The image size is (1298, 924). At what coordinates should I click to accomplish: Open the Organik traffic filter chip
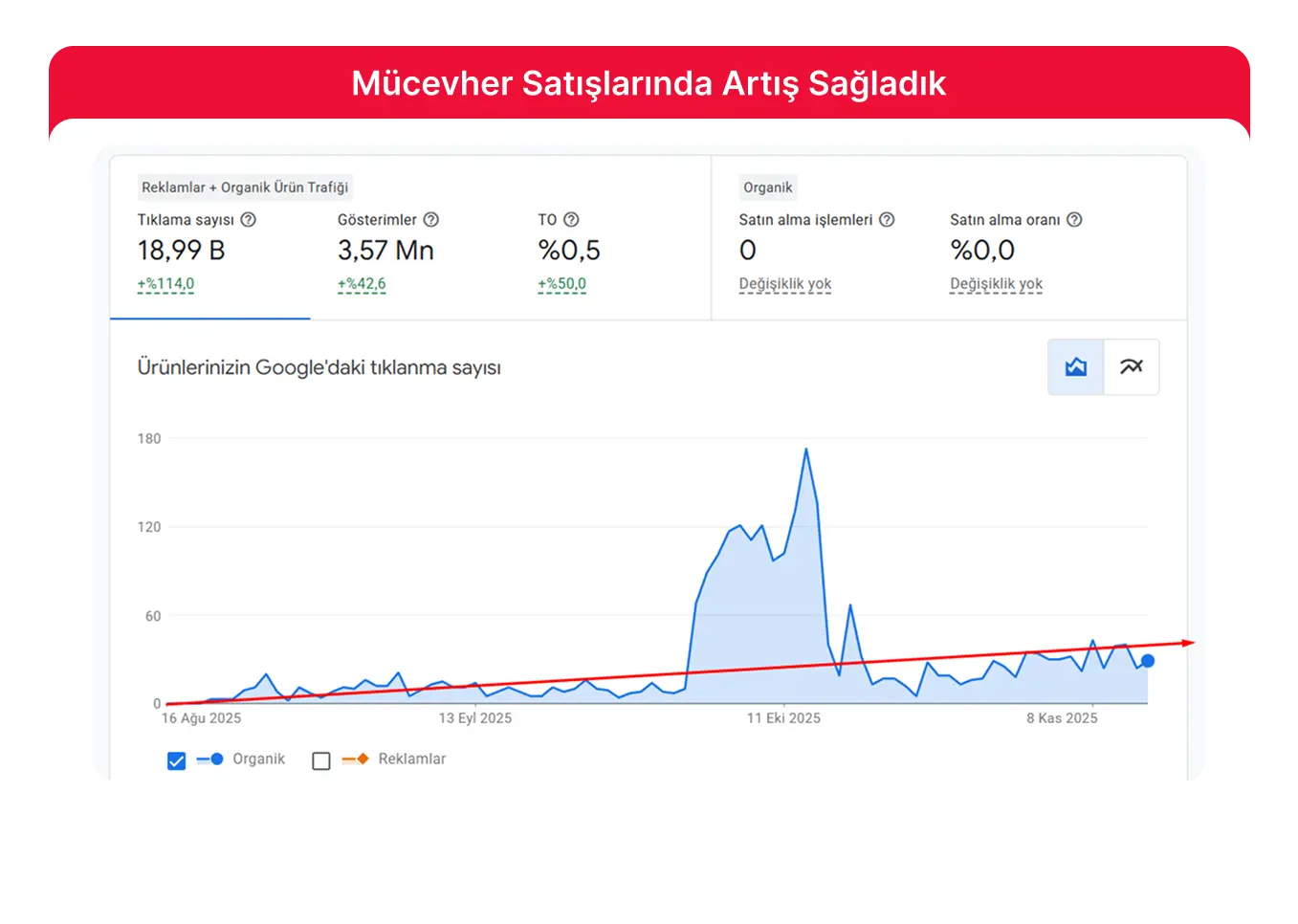point(767,187)
